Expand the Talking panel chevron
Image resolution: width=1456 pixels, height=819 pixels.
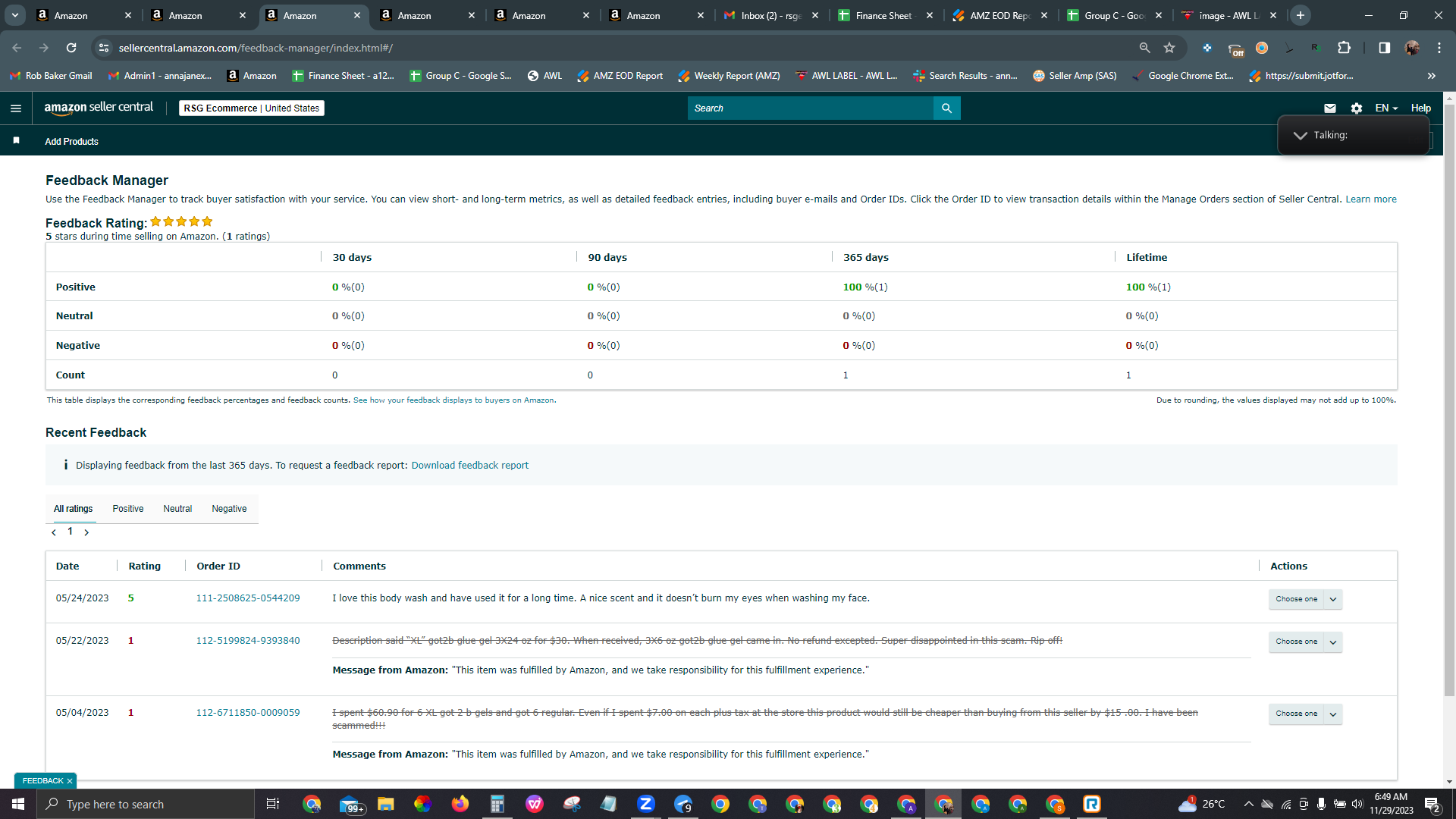click(x=1300, y=135)
